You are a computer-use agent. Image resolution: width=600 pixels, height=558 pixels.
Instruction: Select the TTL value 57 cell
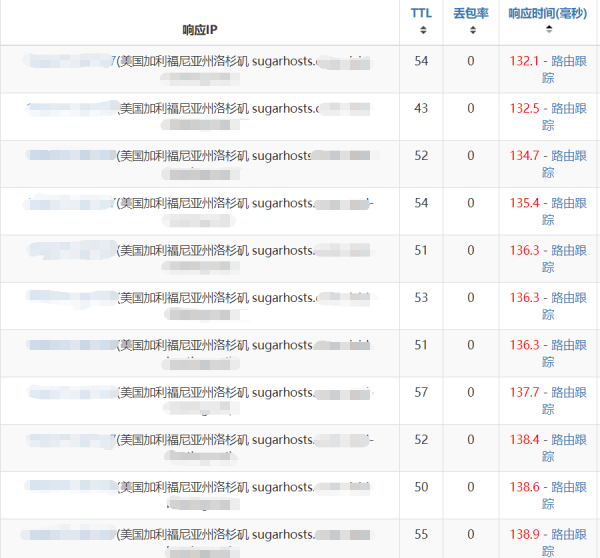[421, 393]
